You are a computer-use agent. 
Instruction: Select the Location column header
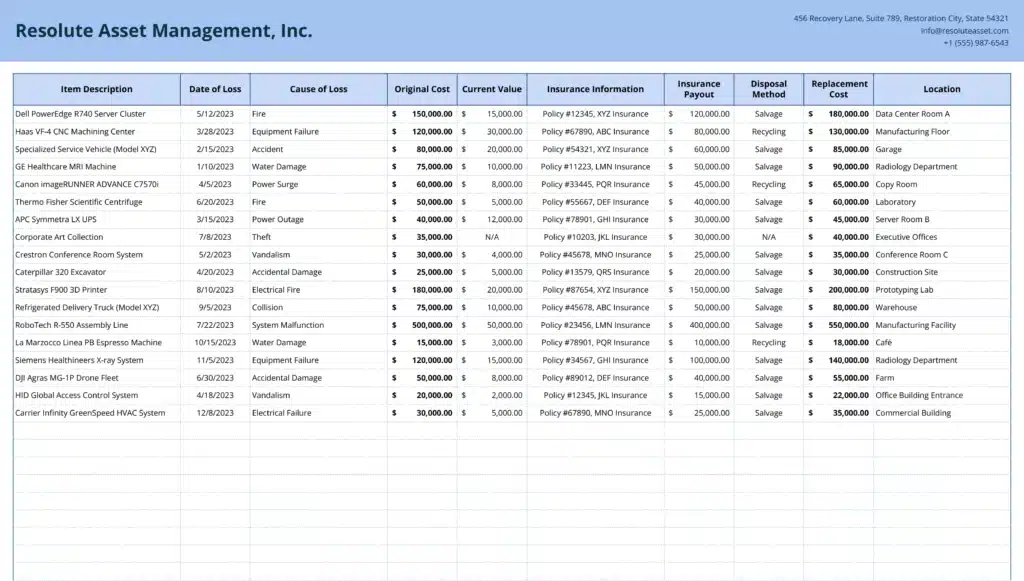(940, 89)
